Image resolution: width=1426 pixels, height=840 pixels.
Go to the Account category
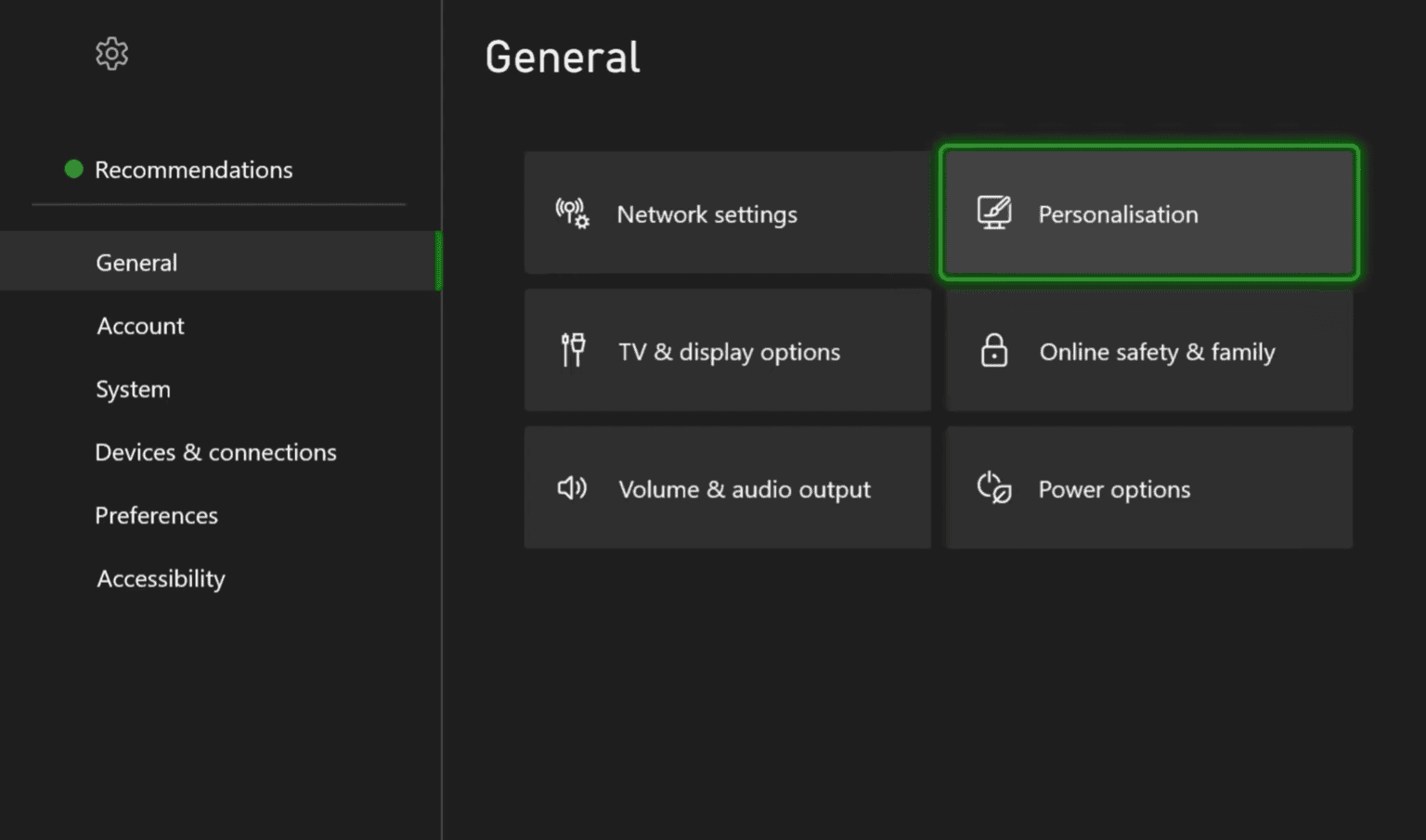[140, 326]
